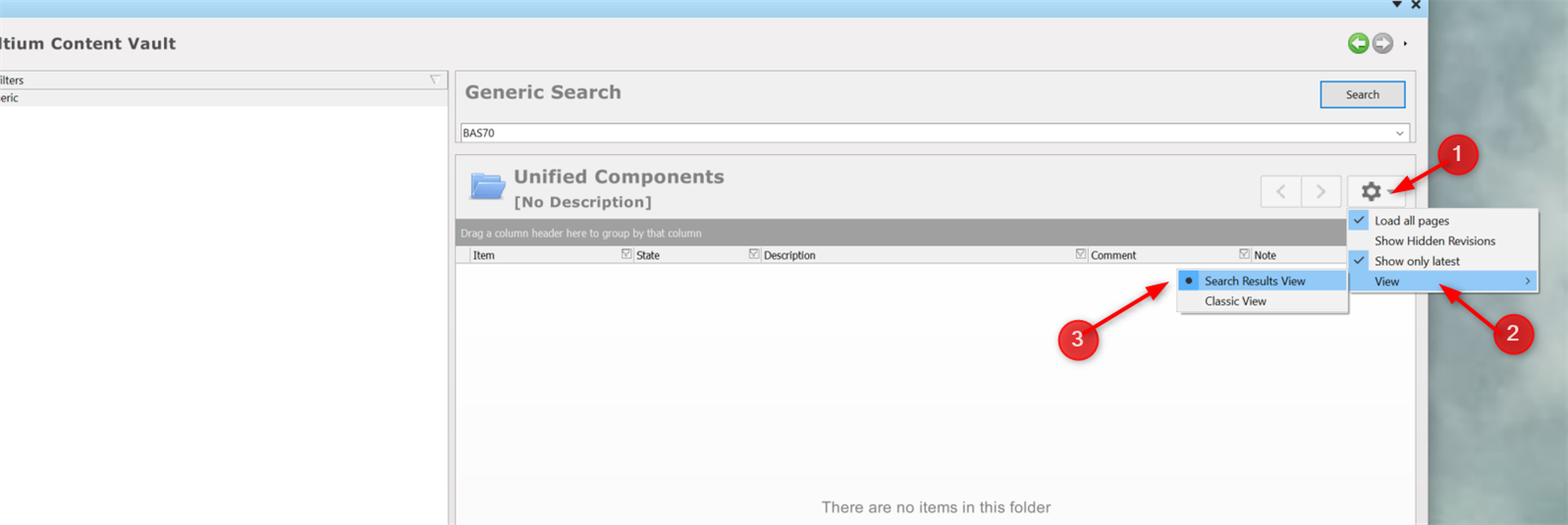Click the Unified Components folder icon
The image size is (1568, 525).
(x=487, y=185)
